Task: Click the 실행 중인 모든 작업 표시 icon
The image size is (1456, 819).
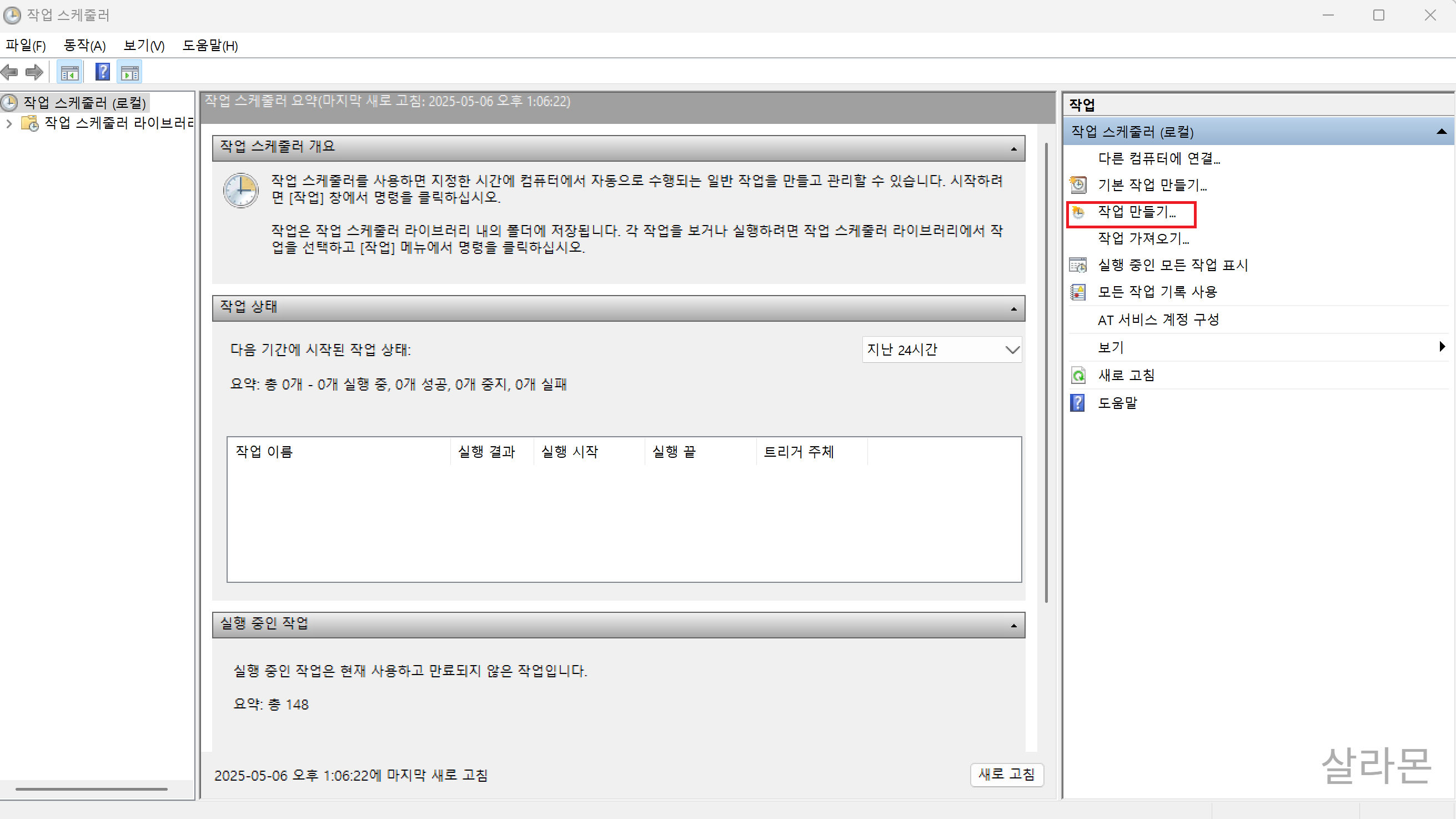Action: [x=1078, y=264]
